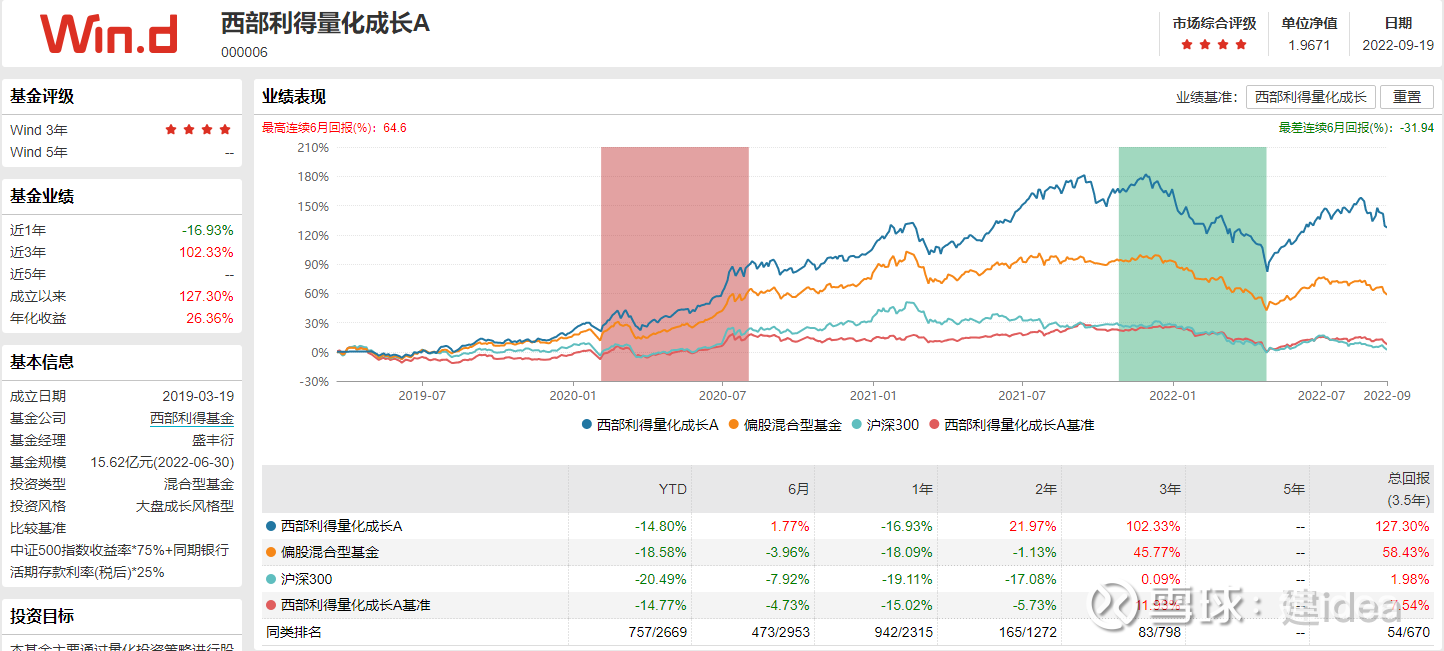Click the 基金评级 section header
The width and height of the screenshot is (1444, 651).
[x=42, y=96]
